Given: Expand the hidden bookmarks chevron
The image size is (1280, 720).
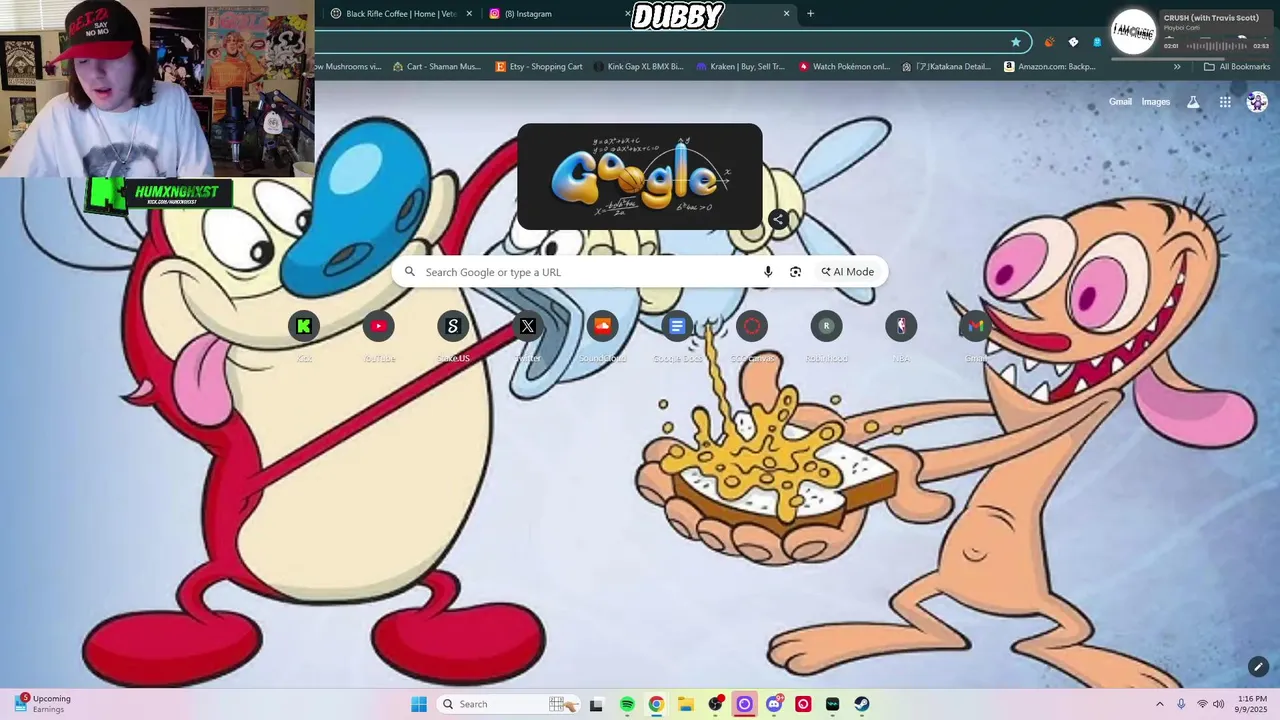Looking at the screenshot, I should [1177, 67].
